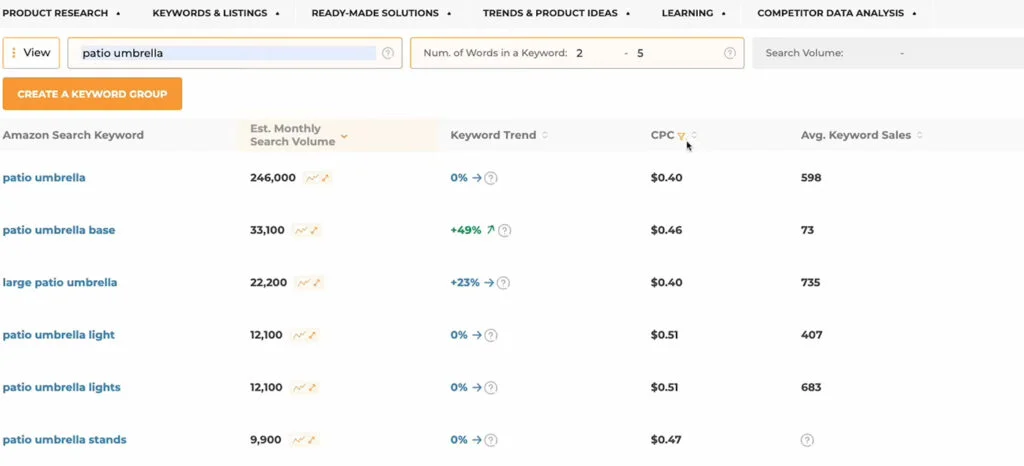Click the +23% trend value
Screen dimensions: 1024x466
coord(465,283)
